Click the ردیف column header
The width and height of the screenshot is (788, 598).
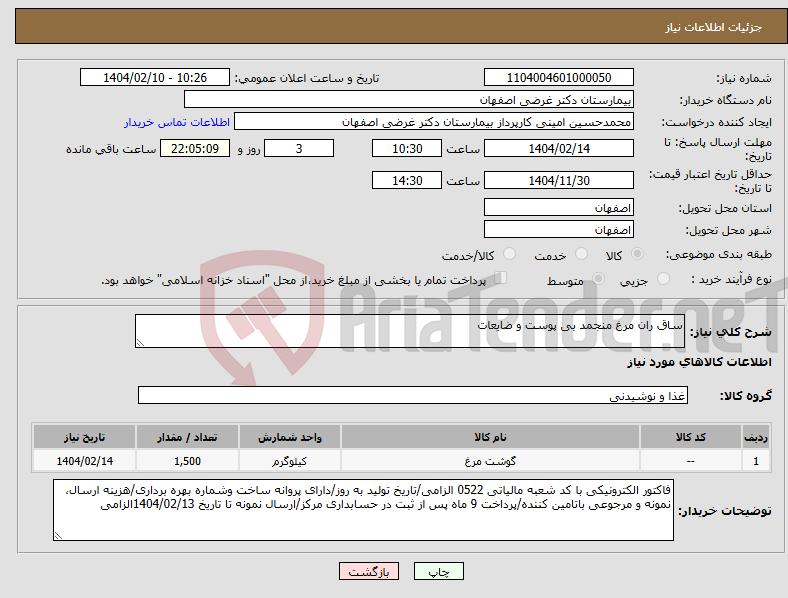pos(756,437)
